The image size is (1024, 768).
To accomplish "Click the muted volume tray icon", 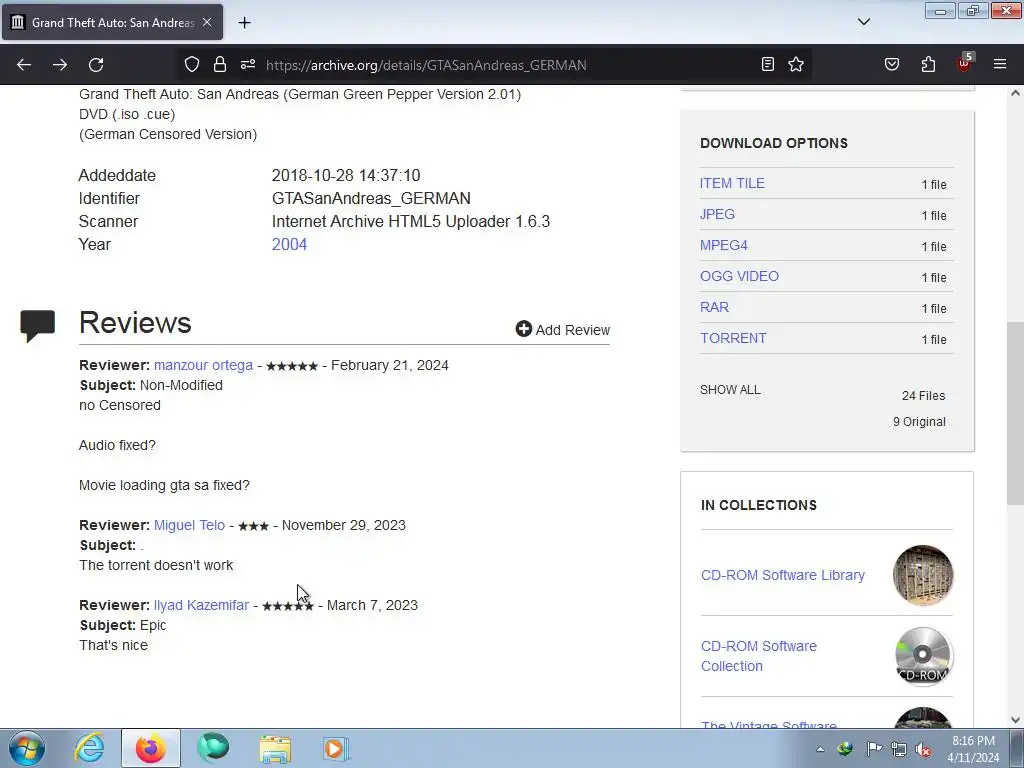I will click(923, 749).
